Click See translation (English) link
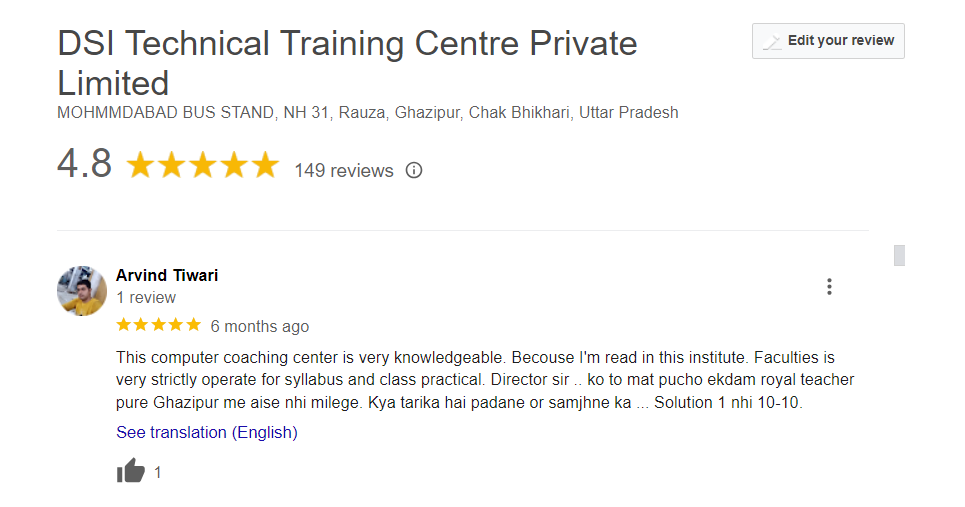The height and width of the screenshot is (507, 965). coord(207,432)
